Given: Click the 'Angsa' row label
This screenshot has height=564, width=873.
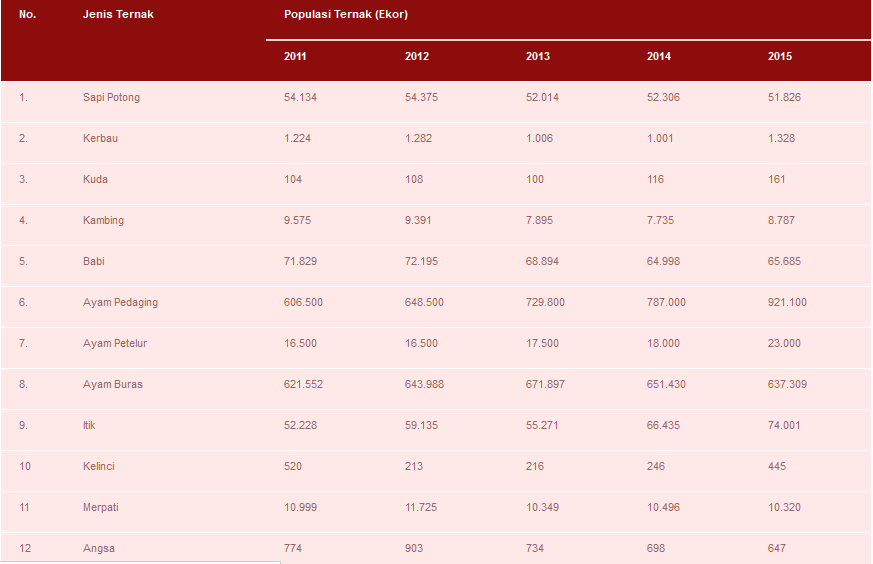Looking at the screenshot, I should (99, 548).
